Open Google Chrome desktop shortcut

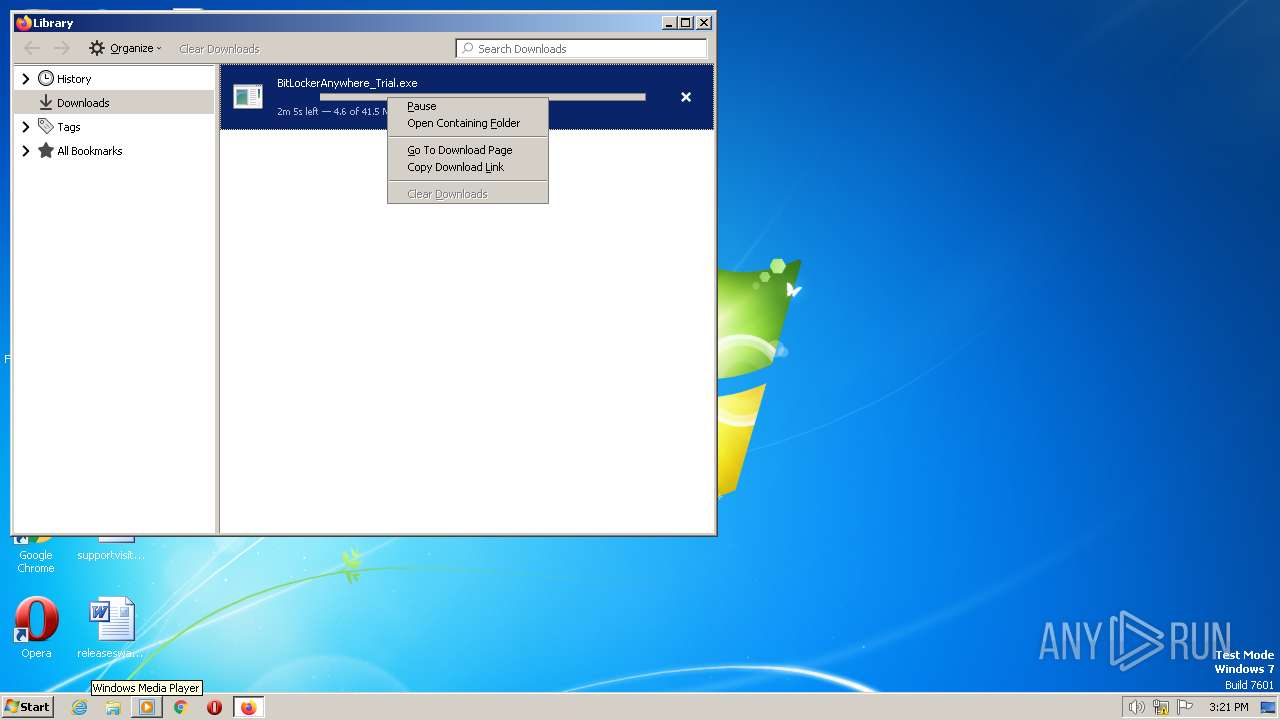tap(36, 555)
